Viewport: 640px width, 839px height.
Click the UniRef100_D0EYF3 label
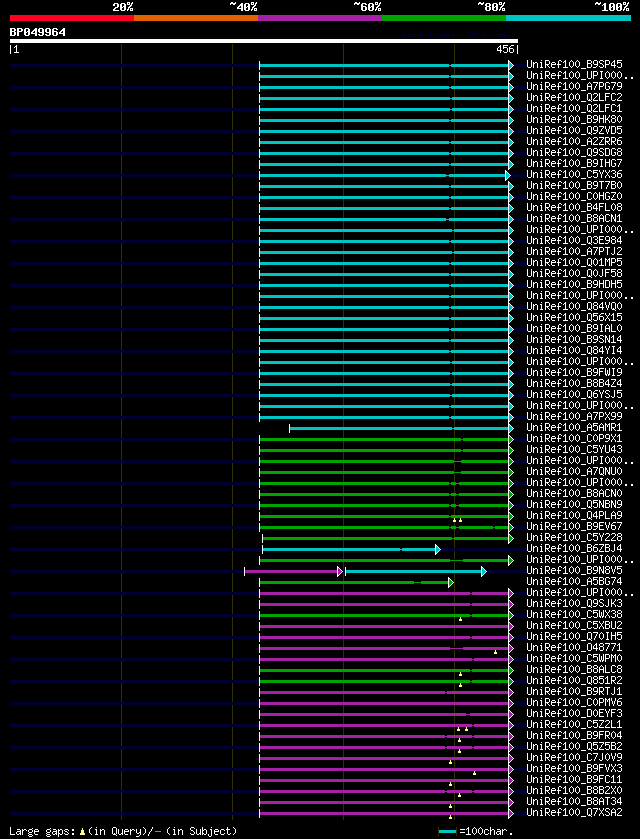(x=574, y=713)
